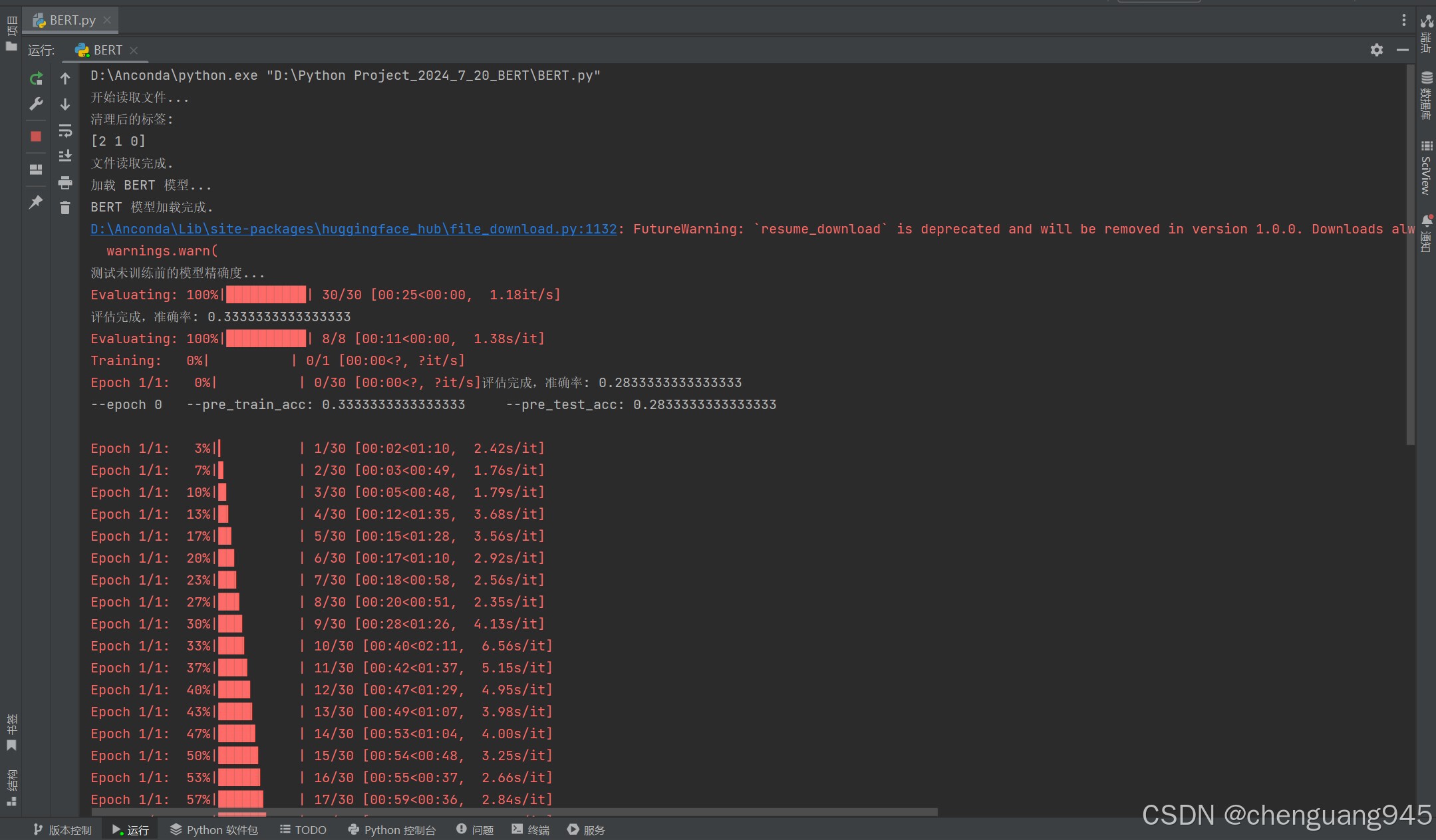Rerun the BERT script
The width and height of the screenshot is (1436, 840).
[36, 78]
